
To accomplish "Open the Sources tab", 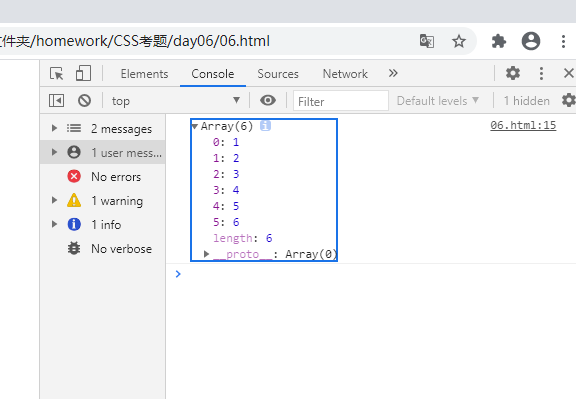I will tap(278, 74).
